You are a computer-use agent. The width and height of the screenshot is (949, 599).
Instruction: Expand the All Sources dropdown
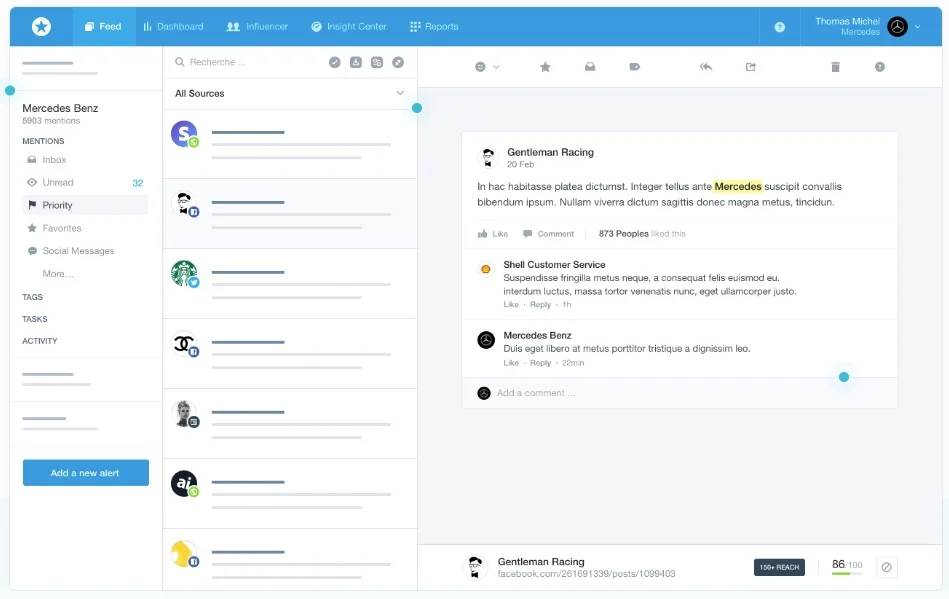pyautogui.click(x=290, y=93)
